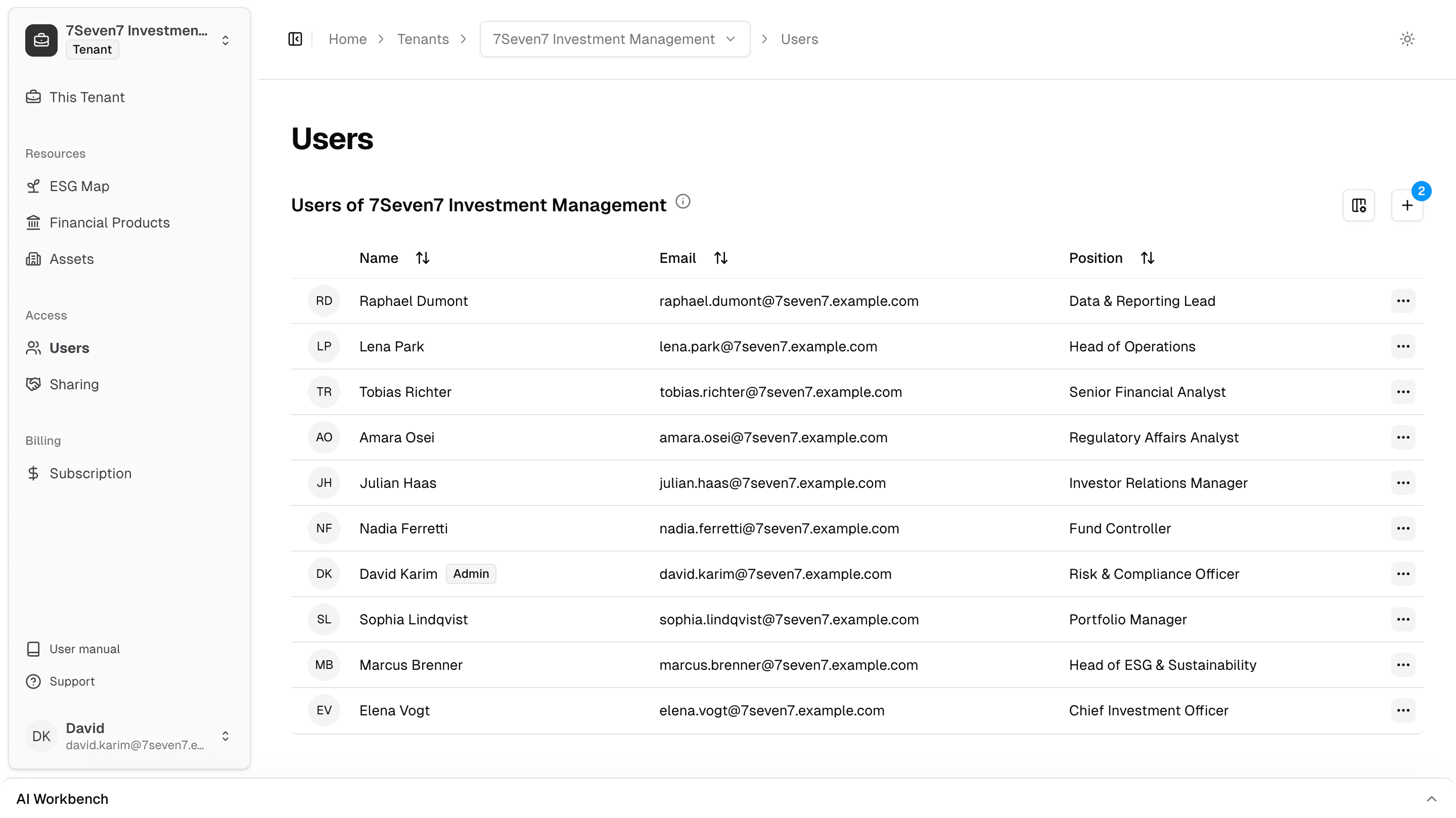This screenshot has height=818, width=1456.
Task: Toggle the sidebar collapse icon
Action: click(295, 39)
